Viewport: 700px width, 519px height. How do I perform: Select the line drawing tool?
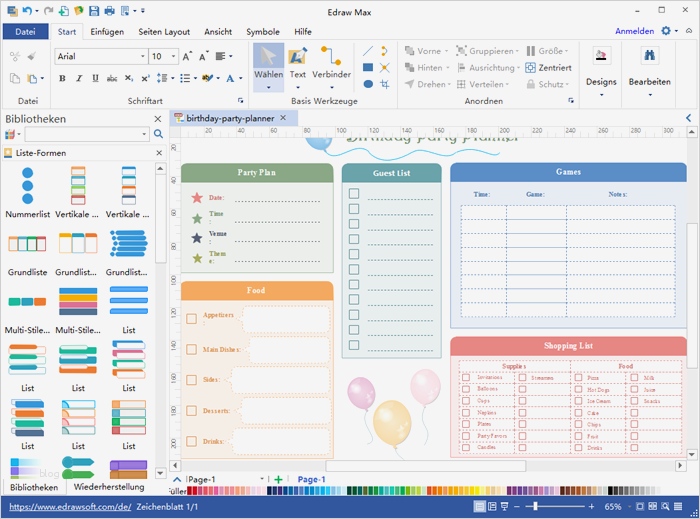pyautogui.click(x=368, y=51)
